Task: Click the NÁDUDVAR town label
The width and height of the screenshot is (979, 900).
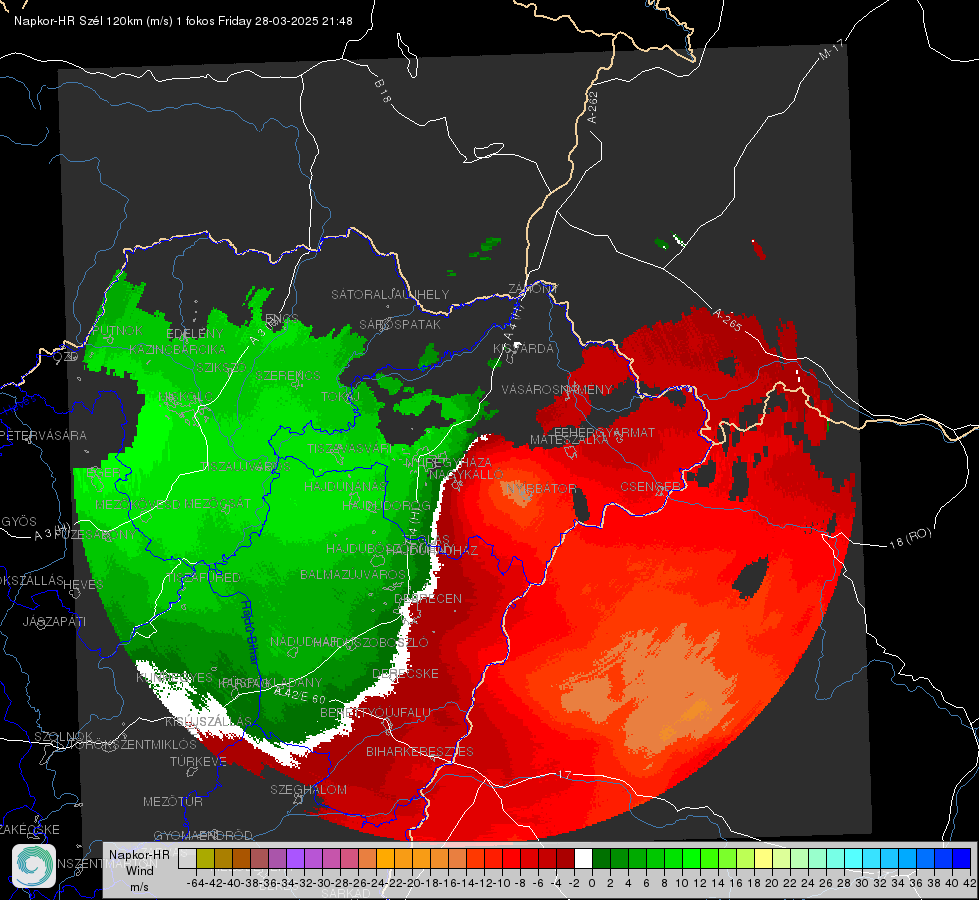Action: tap(304, 641)
